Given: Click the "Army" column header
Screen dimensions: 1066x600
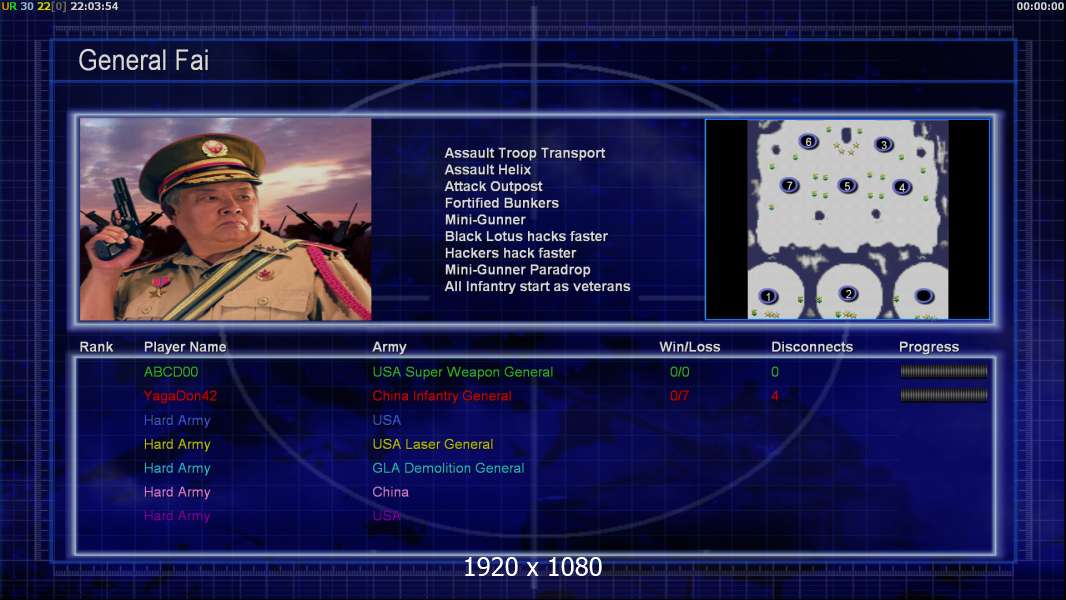Looking at the screenshot, I should pos(389,347).
